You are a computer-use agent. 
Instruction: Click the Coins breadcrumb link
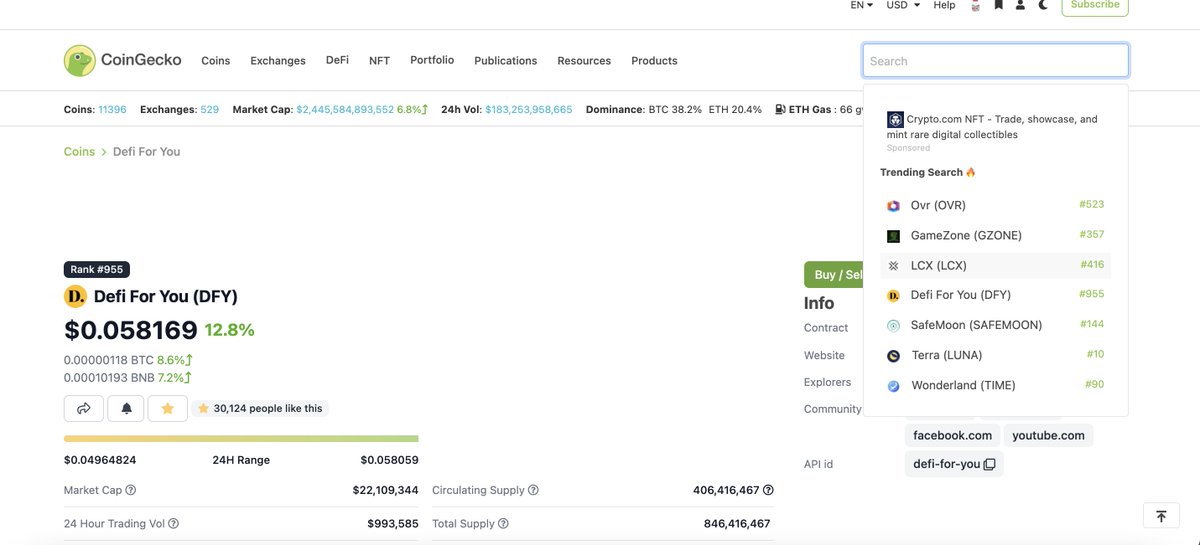(x=79, y=152)
